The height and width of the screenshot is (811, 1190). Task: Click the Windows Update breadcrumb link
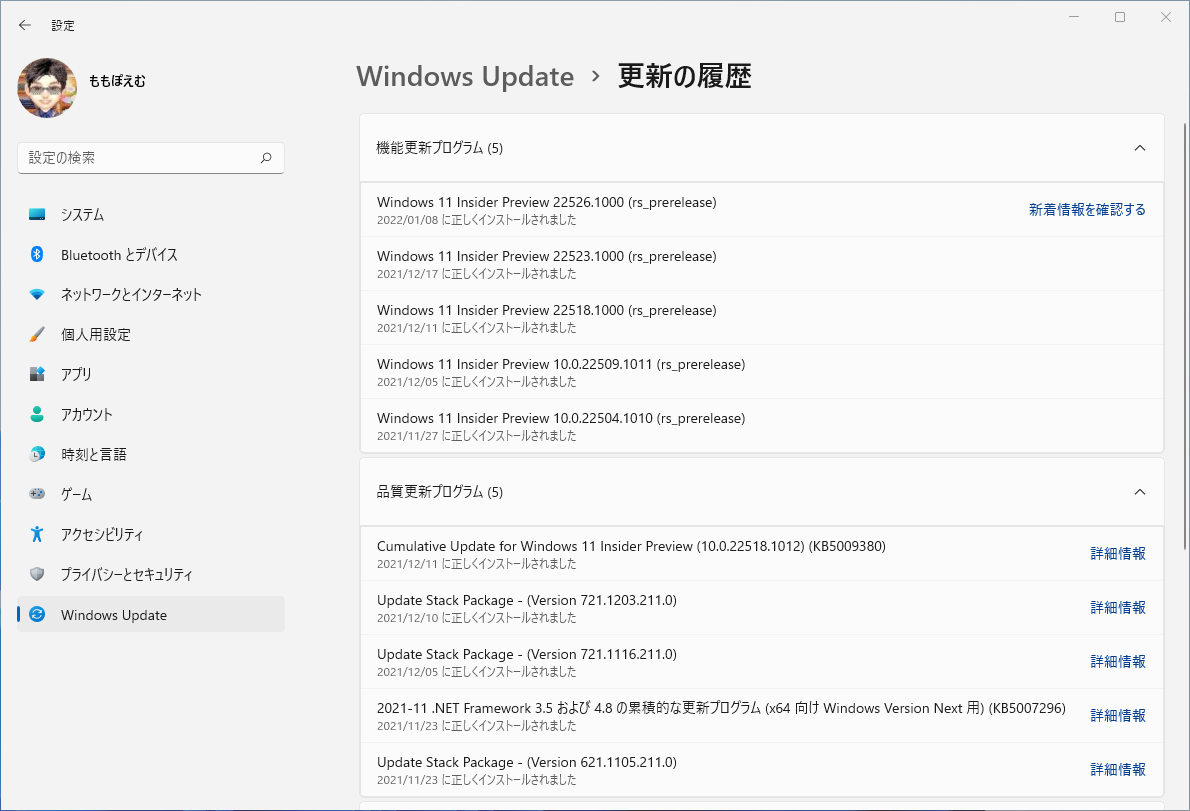coord(465,77)
